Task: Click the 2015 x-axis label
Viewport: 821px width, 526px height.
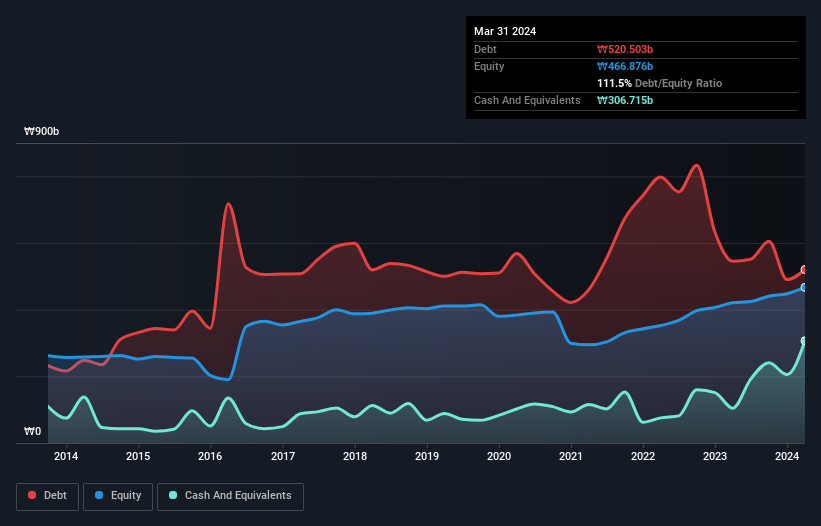Action: tap(138, 456)
